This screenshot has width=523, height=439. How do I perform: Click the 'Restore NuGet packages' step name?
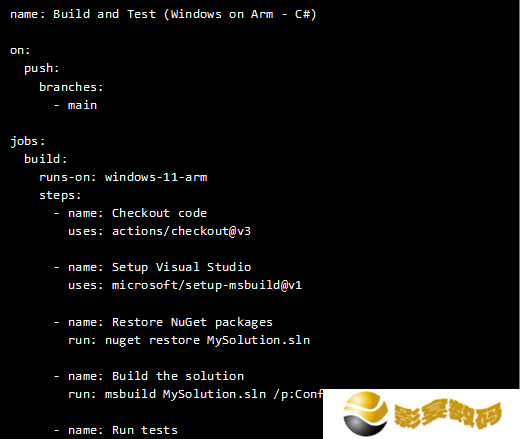point(192,323)
